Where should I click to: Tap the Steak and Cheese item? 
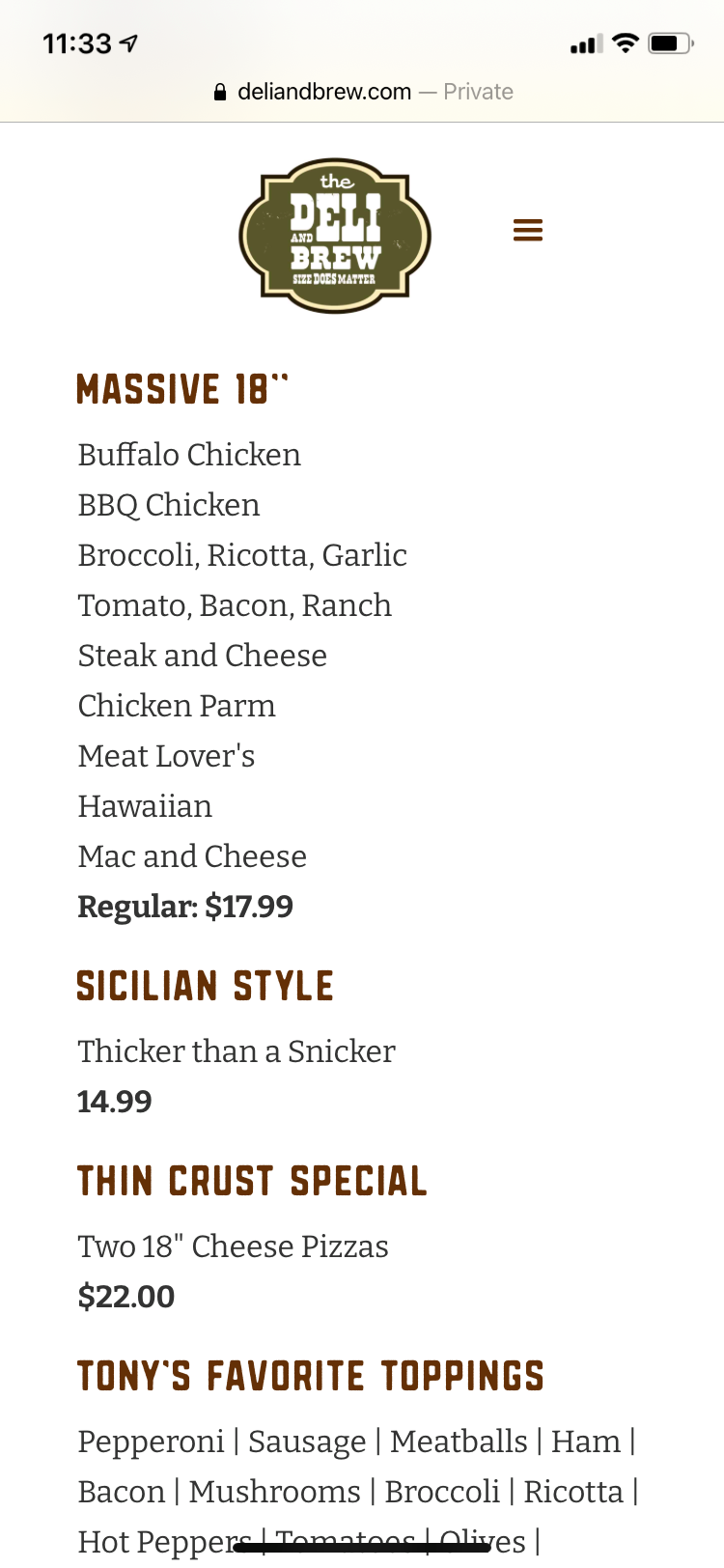[203, 656]
